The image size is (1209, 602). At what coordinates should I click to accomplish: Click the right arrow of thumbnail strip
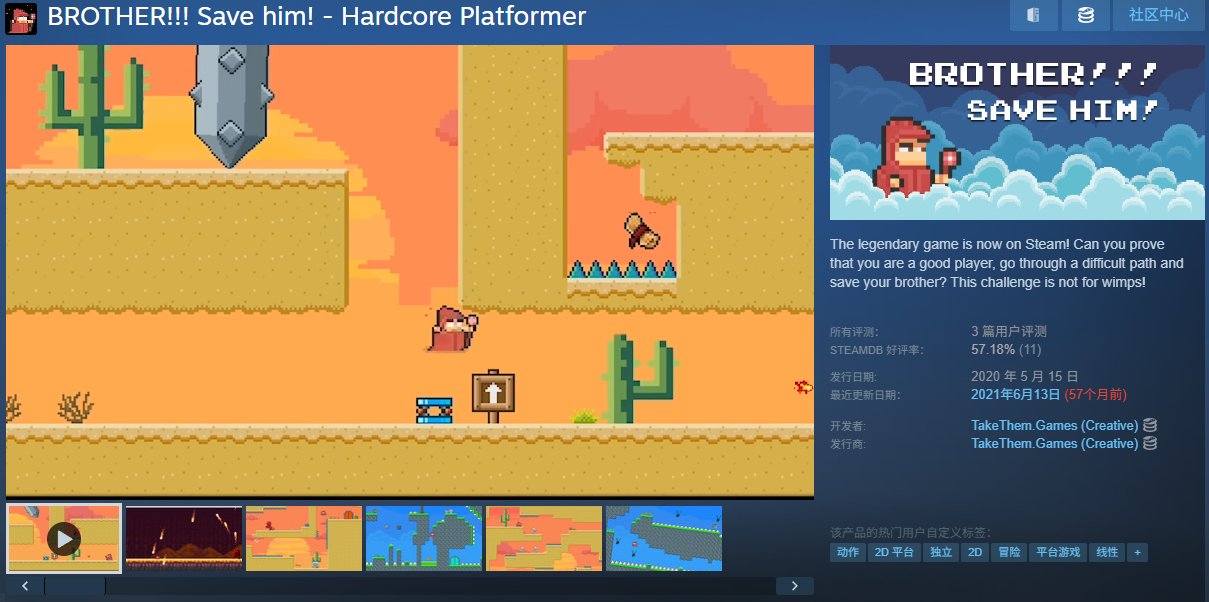click(x=795, y=586)
